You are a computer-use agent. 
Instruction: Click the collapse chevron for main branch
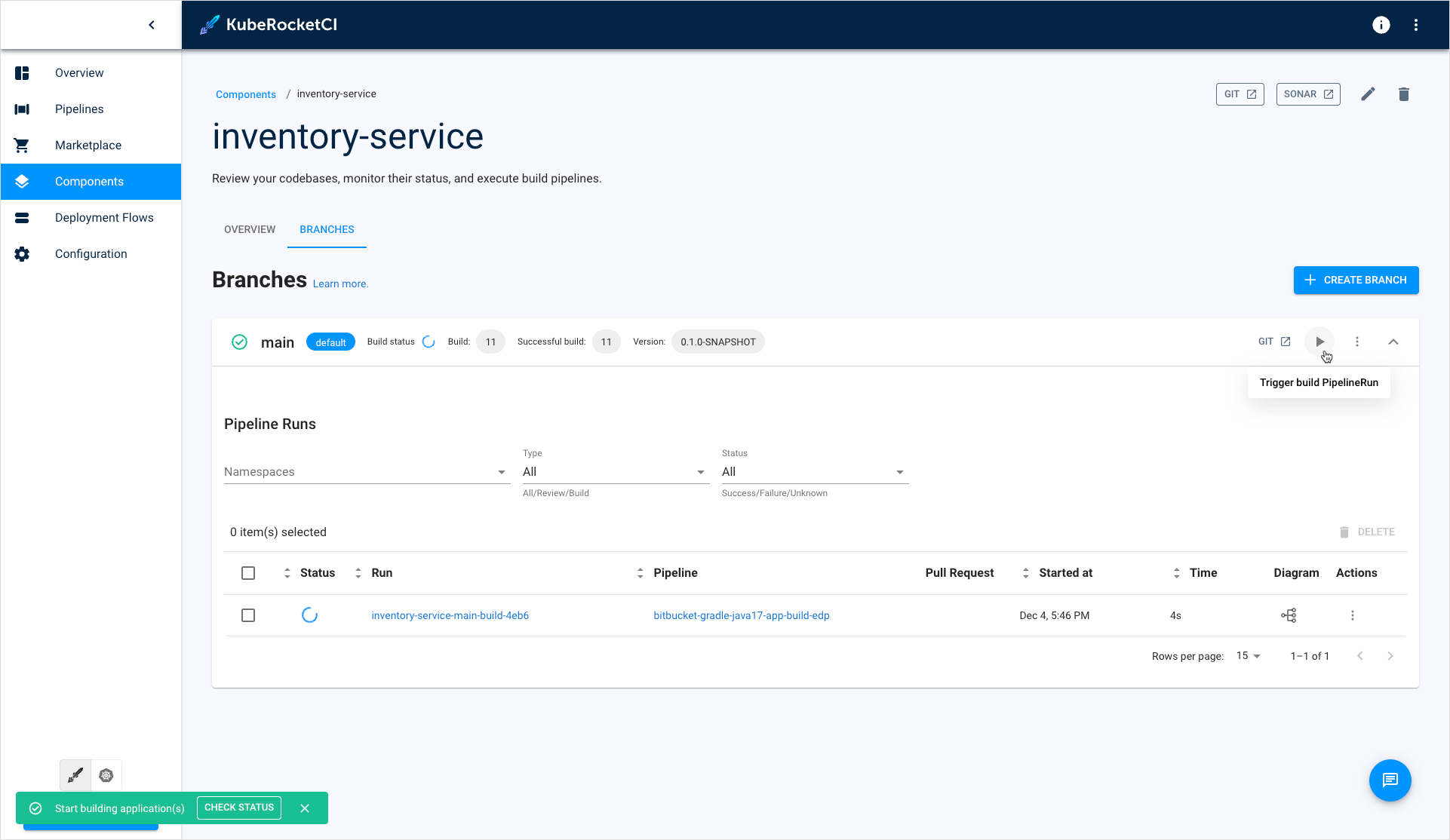click(x=1393, y=341)
